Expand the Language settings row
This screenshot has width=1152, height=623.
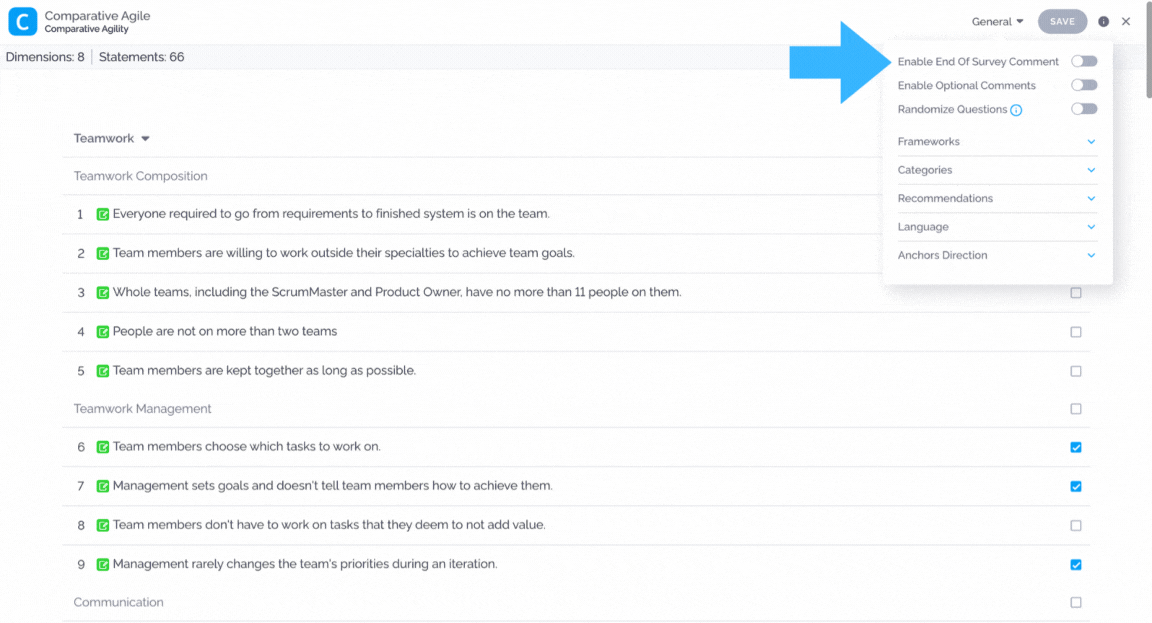tap(997, 227)
